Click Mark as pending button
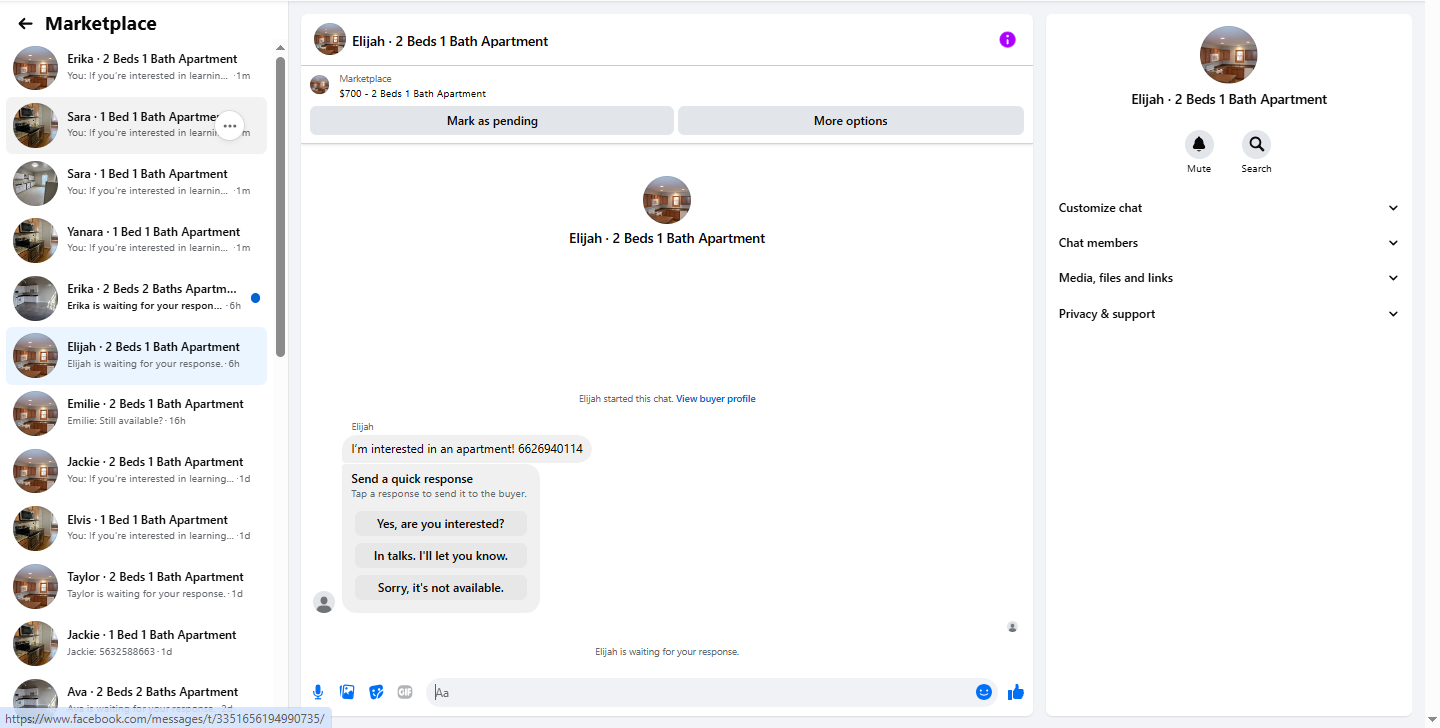The image size is (1440, 728). [x=492, y=121]
